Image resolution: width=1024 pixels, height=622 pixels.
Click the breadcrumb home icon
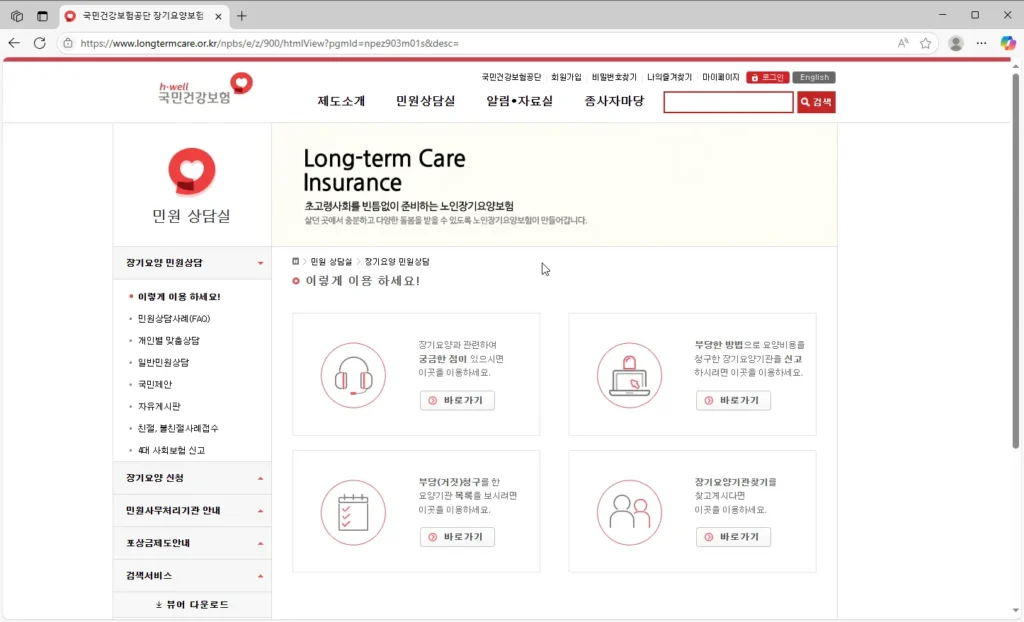coord(295,261)
